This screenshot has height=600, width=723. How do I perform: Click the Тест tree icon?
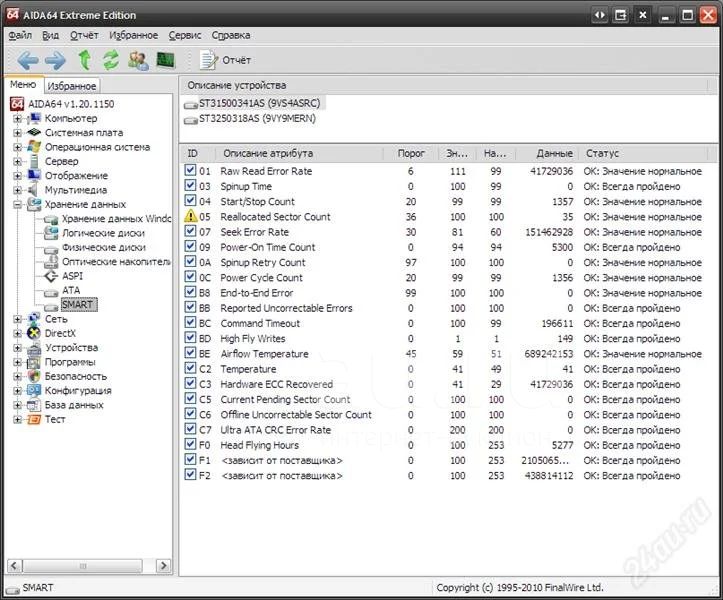pyautogui.click(x=34, y=419)
